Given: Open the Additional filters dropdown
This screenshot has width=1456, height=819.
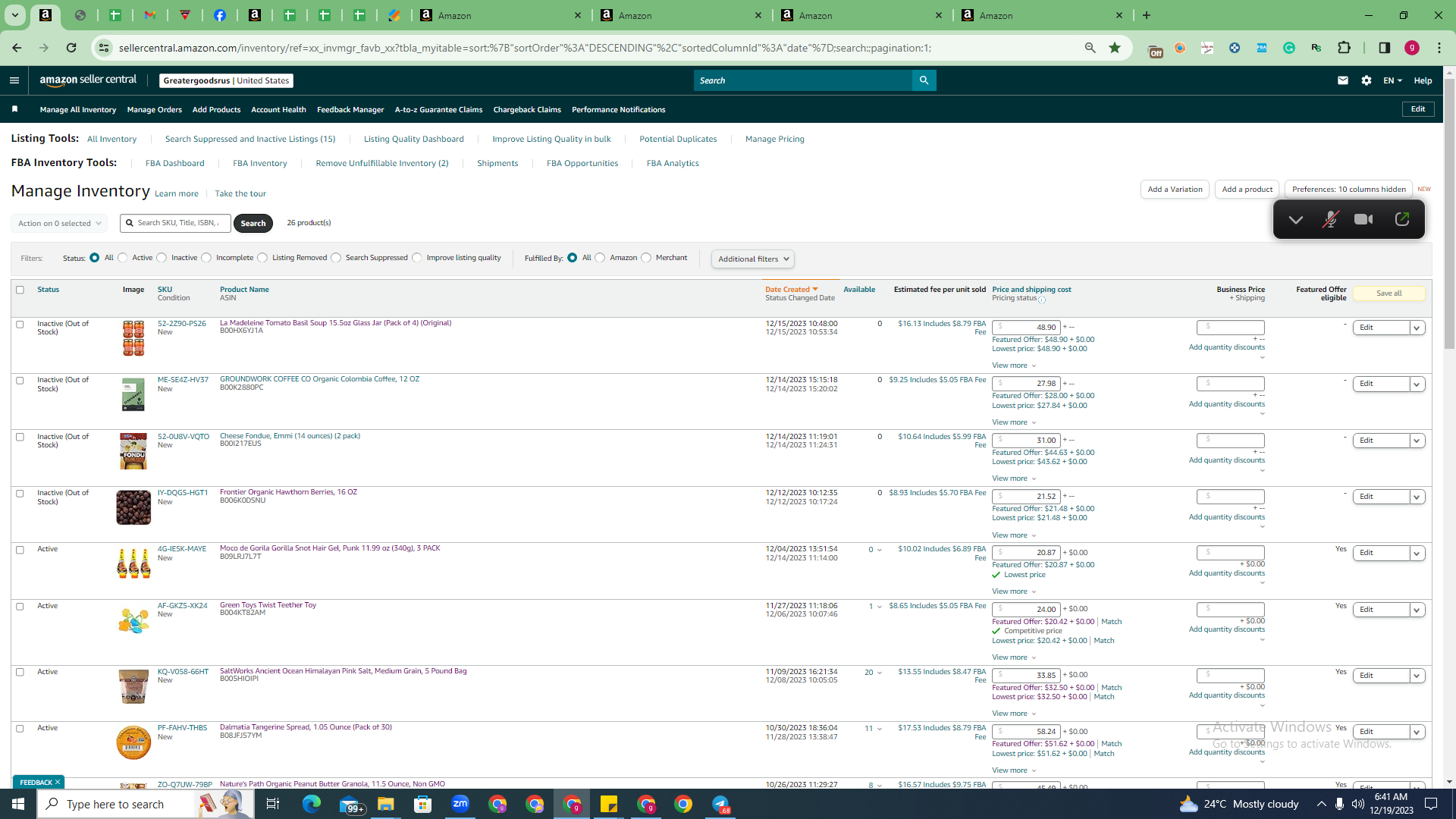Looking at the screenshot, I should [753, 259].
